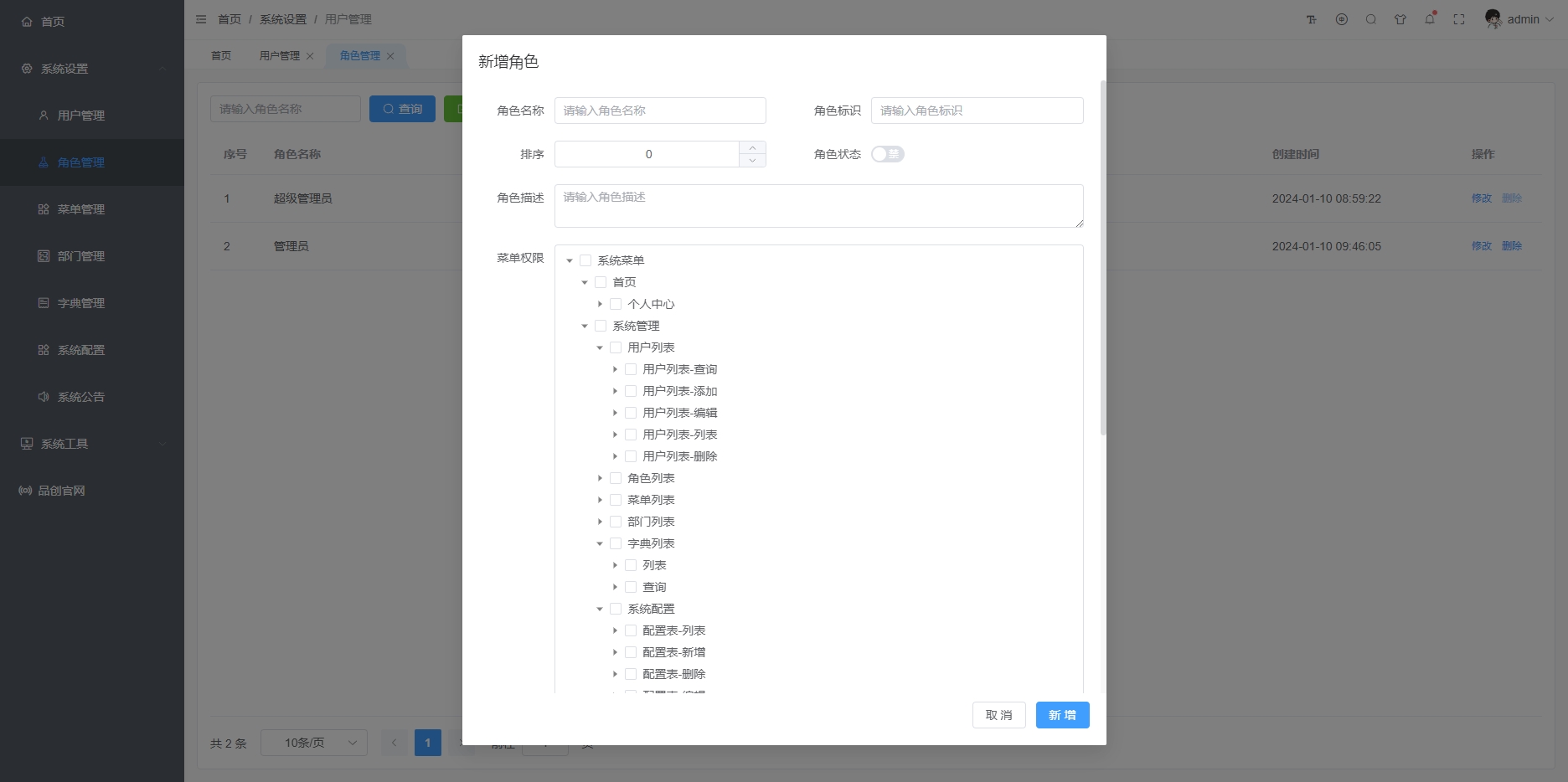Screen dimensions: 1568x782
Task: Click the 新增 submit button in dialog
Action: coord(1063,715)
